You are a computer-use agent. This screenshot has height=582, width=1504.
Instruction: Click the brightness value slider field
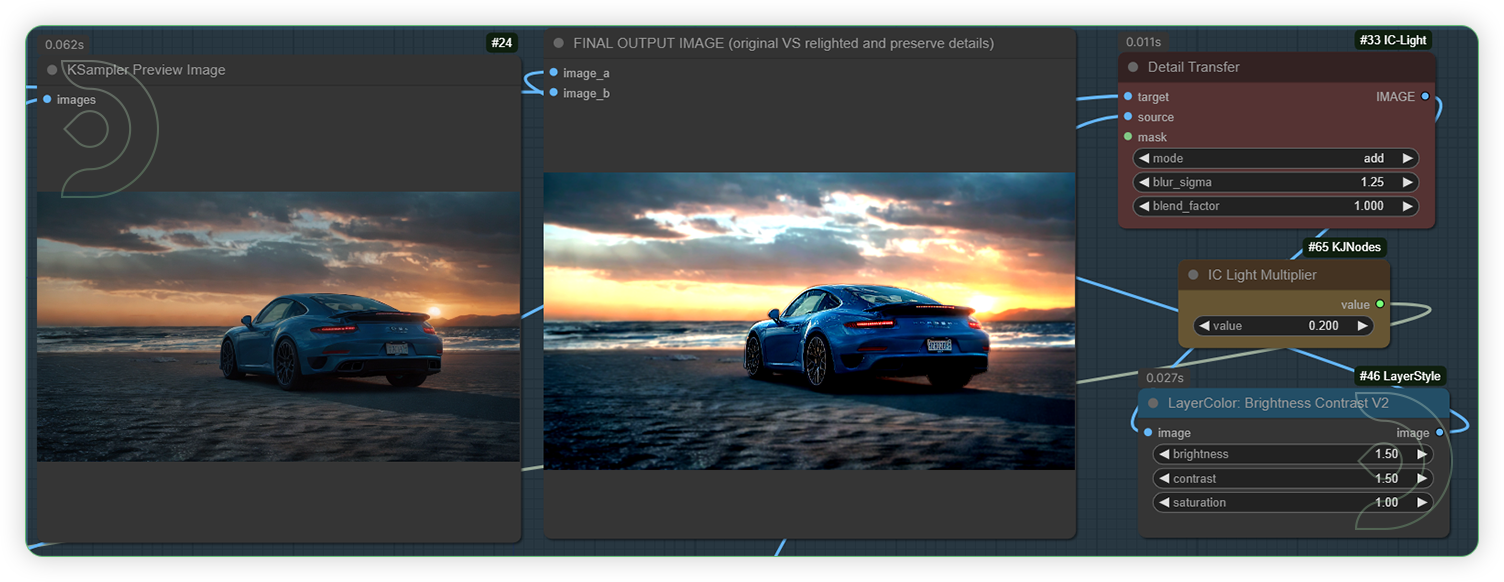click(1292, 454)
